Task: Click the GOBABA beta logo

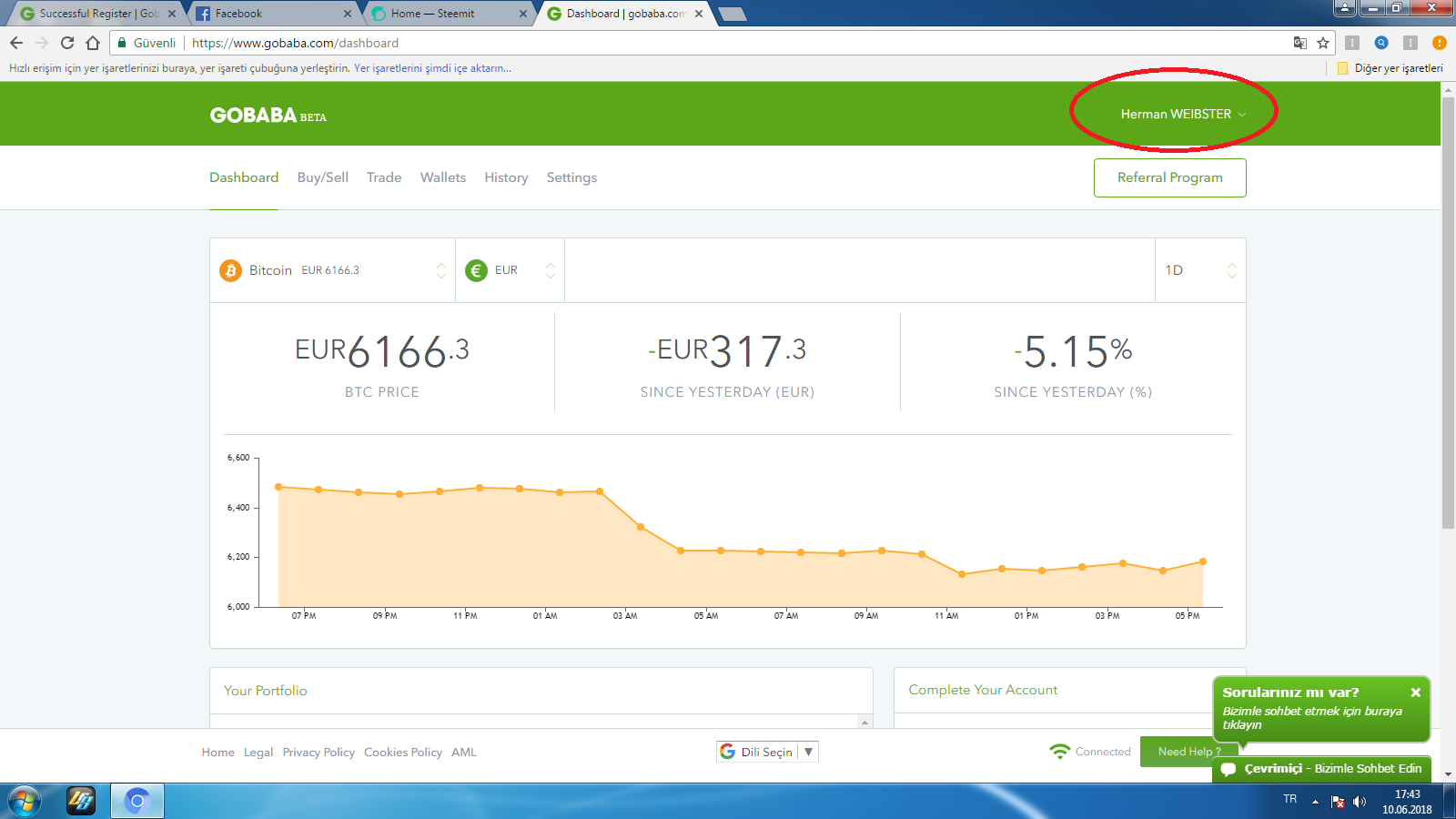Action: pos(268,116)
